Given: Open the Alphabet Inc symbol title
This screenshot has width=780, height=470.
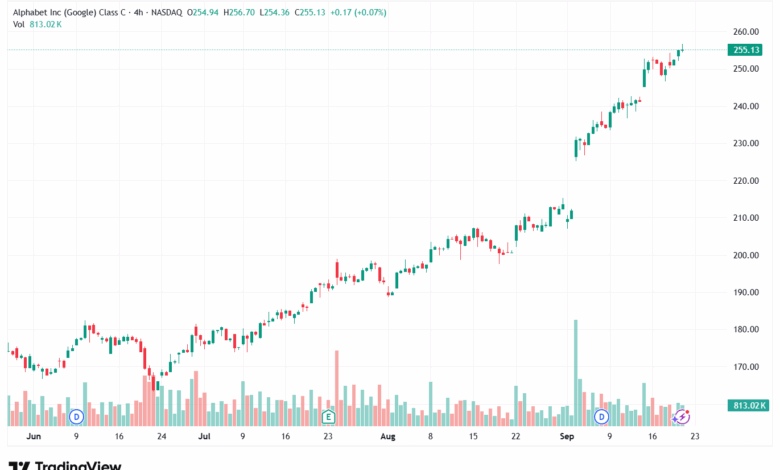Looking at the screenshot, I should pos(78,11).
